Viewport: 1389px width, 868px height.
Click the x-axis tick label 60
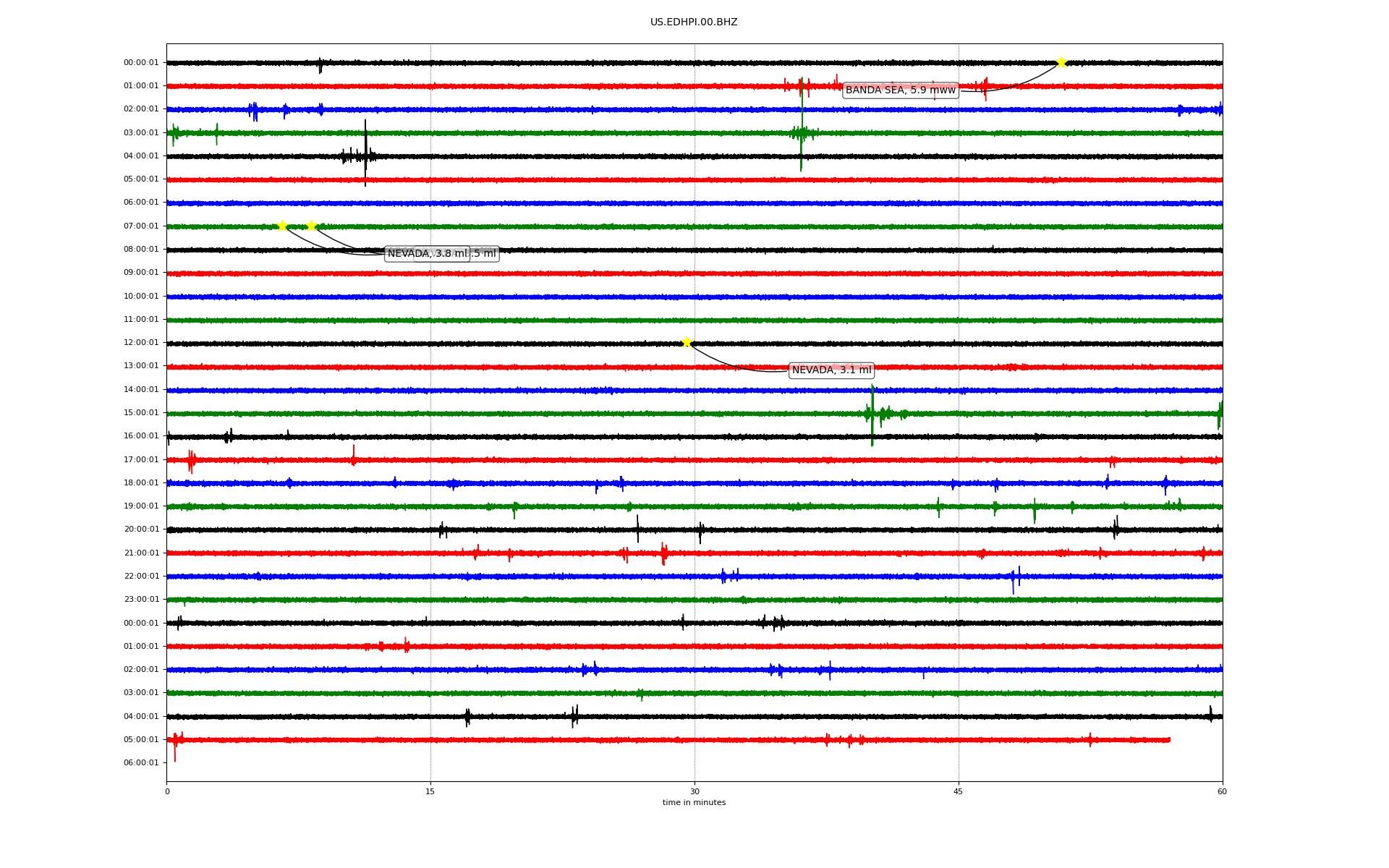pos(1222,791)
